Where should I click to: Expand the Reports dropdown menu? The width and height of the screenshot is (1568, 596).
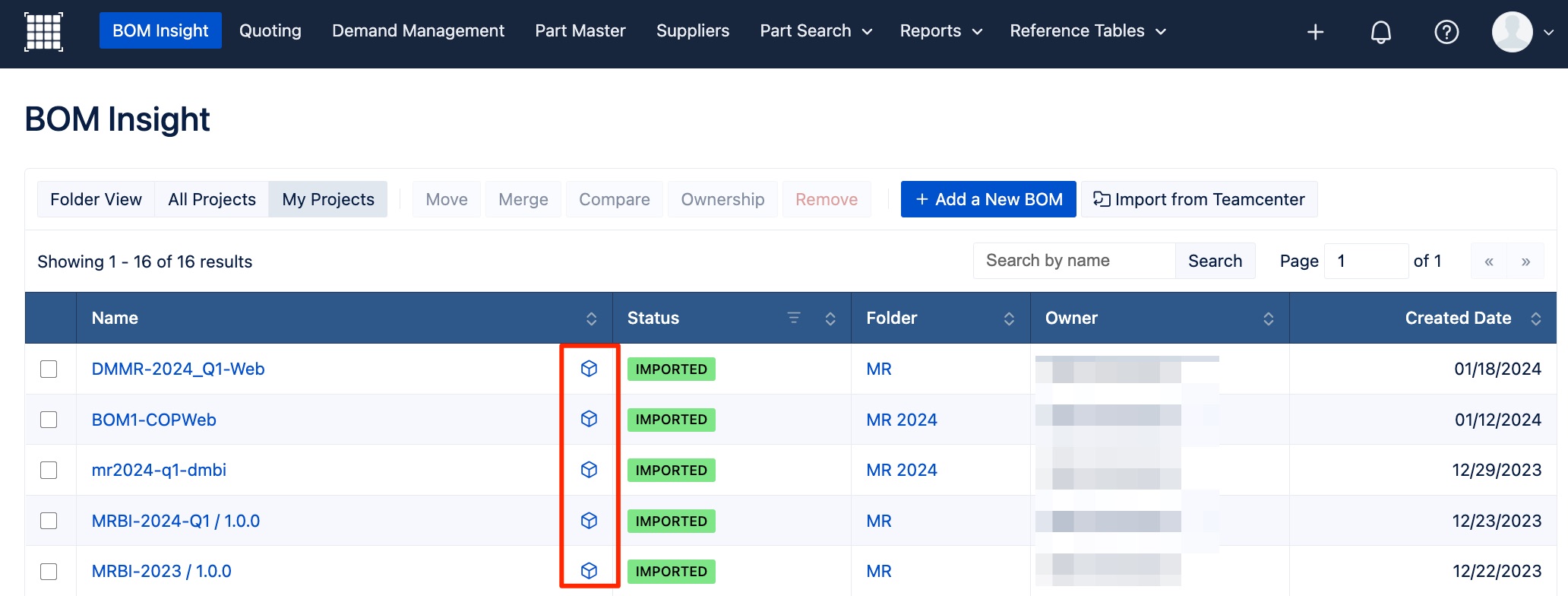pyautogui.click(x=940, y=31)
